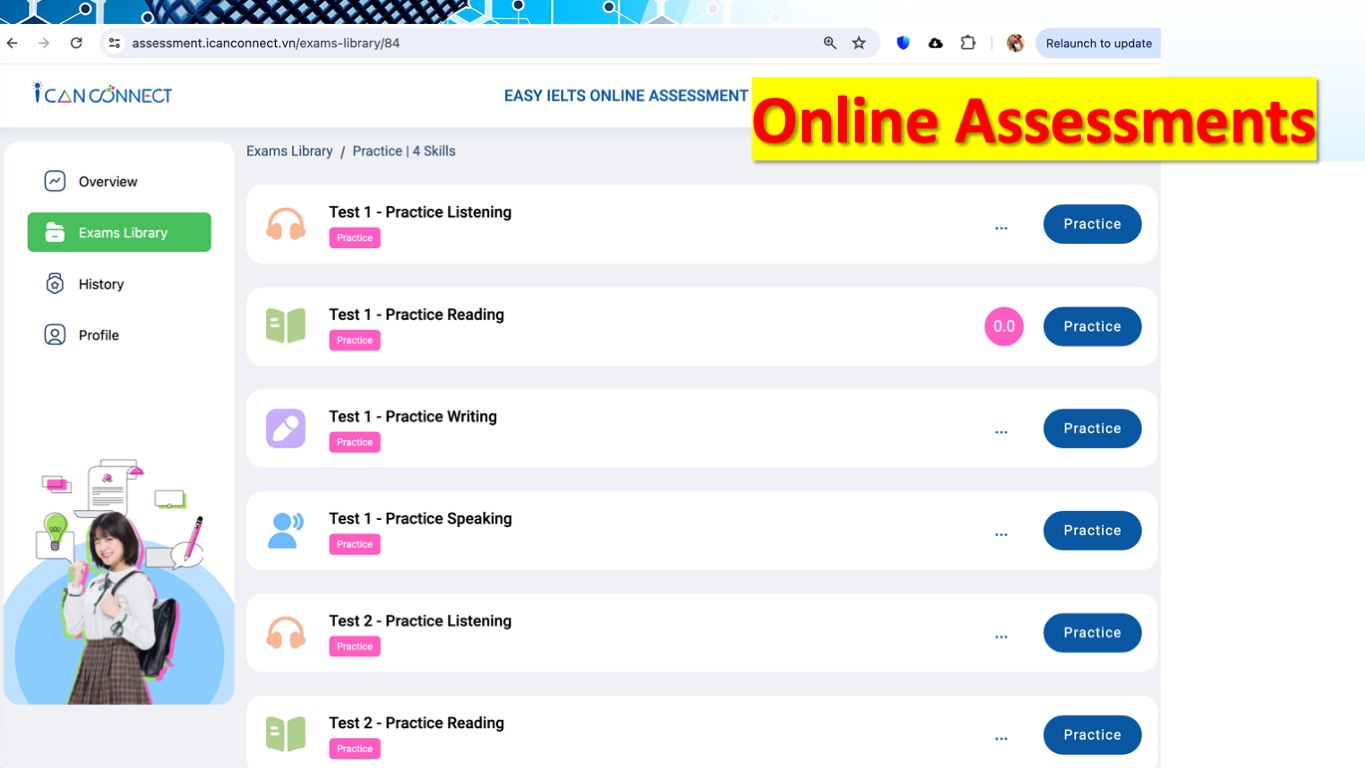
Task: Expand three-dot options for Test 2 Listening
Action: pos(1001,636)
